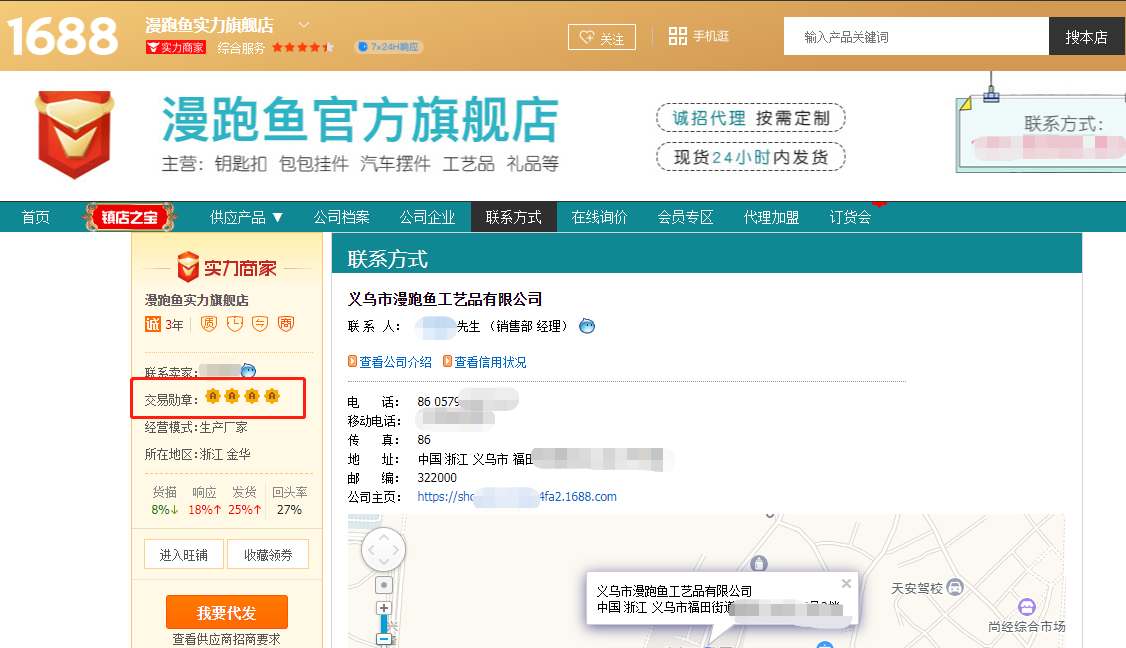Click the 收藏领券 button
The width and height of the screenshot is (1126, 648).
point(268,555)
